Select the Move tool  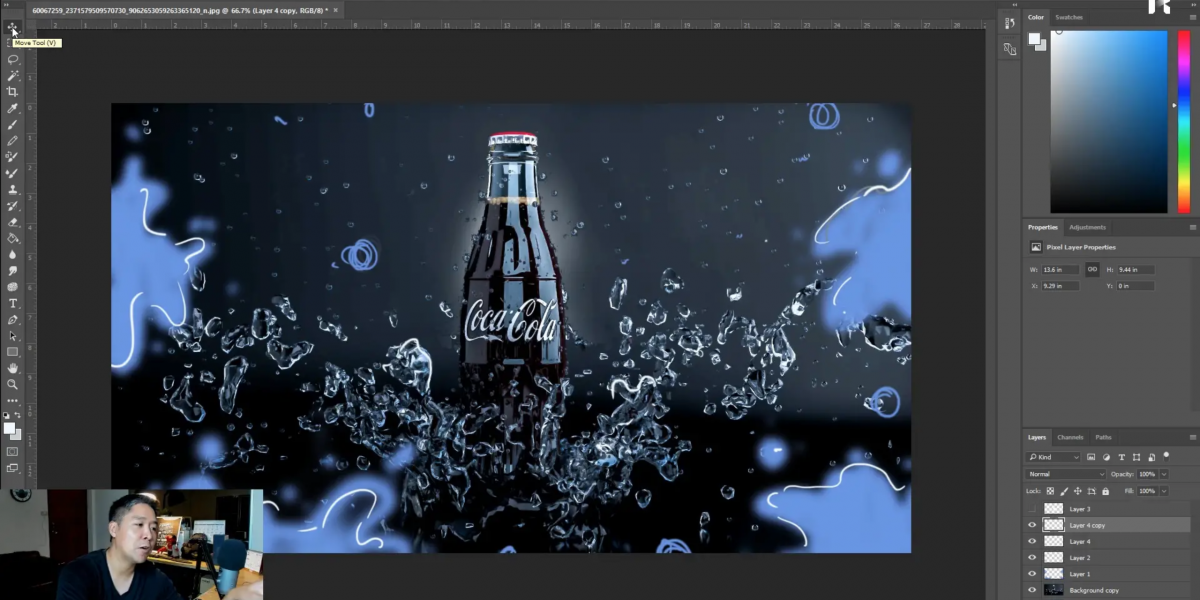(13, 28)
